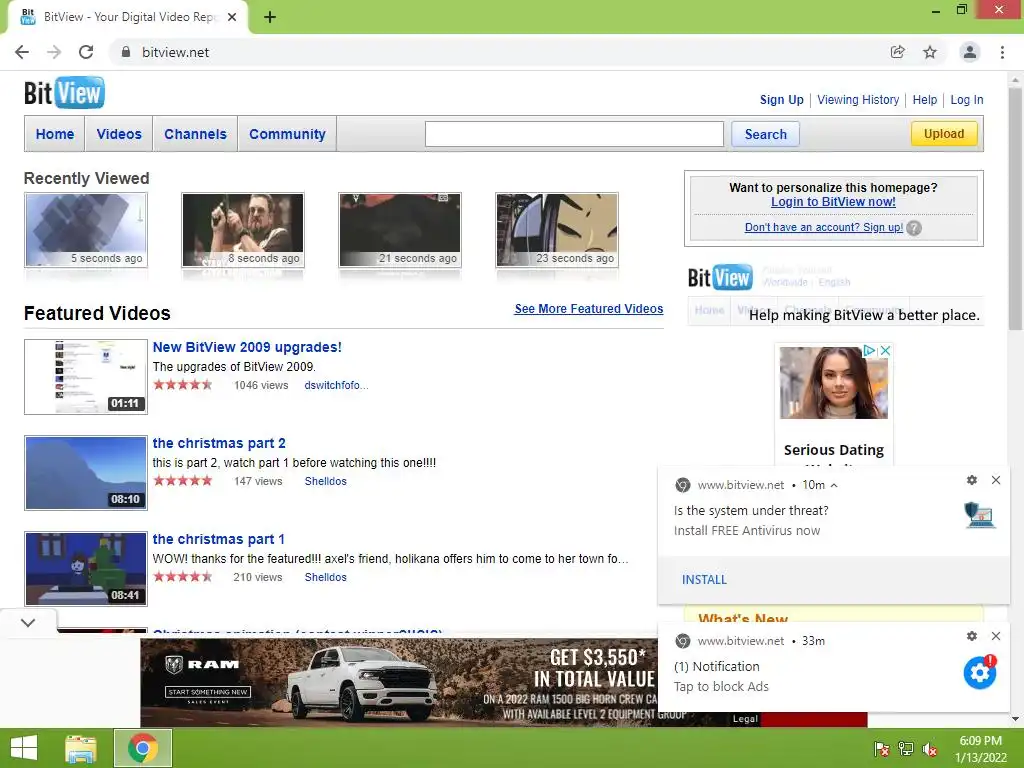The width and height of the screenshot is (1024, 768).
Task: Open recently viewed video from 23 seconds ago
Action: click(x=557, y=230)
